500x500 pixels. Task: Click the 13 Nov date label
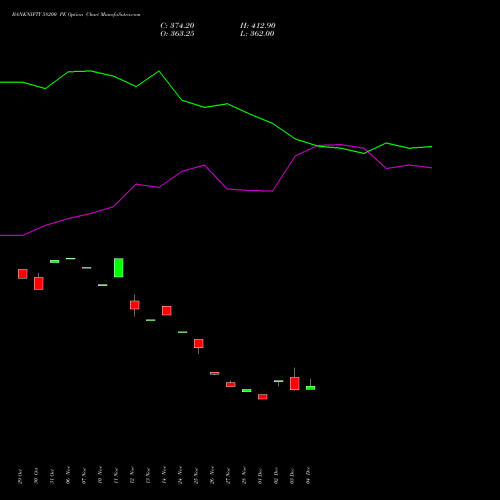click(x=148, y=476)
